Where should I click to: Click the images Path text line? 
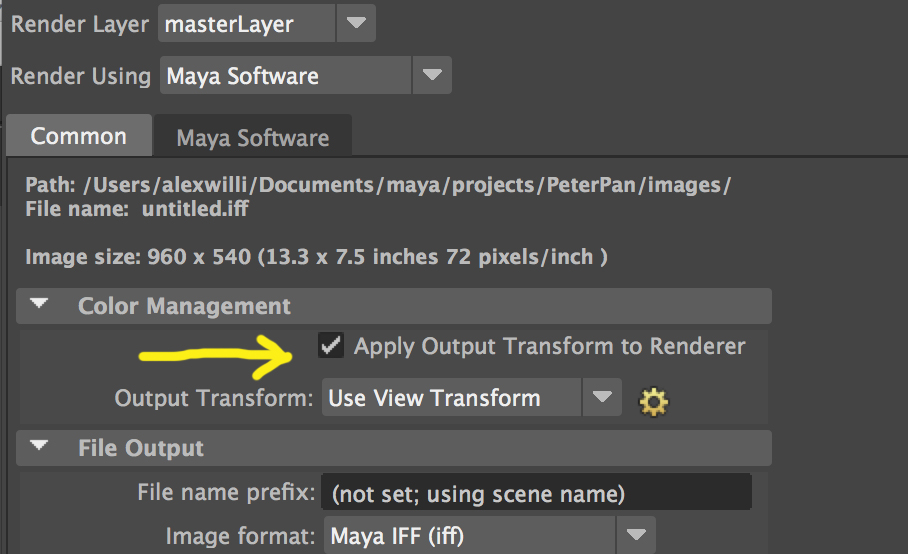point(378,185)
